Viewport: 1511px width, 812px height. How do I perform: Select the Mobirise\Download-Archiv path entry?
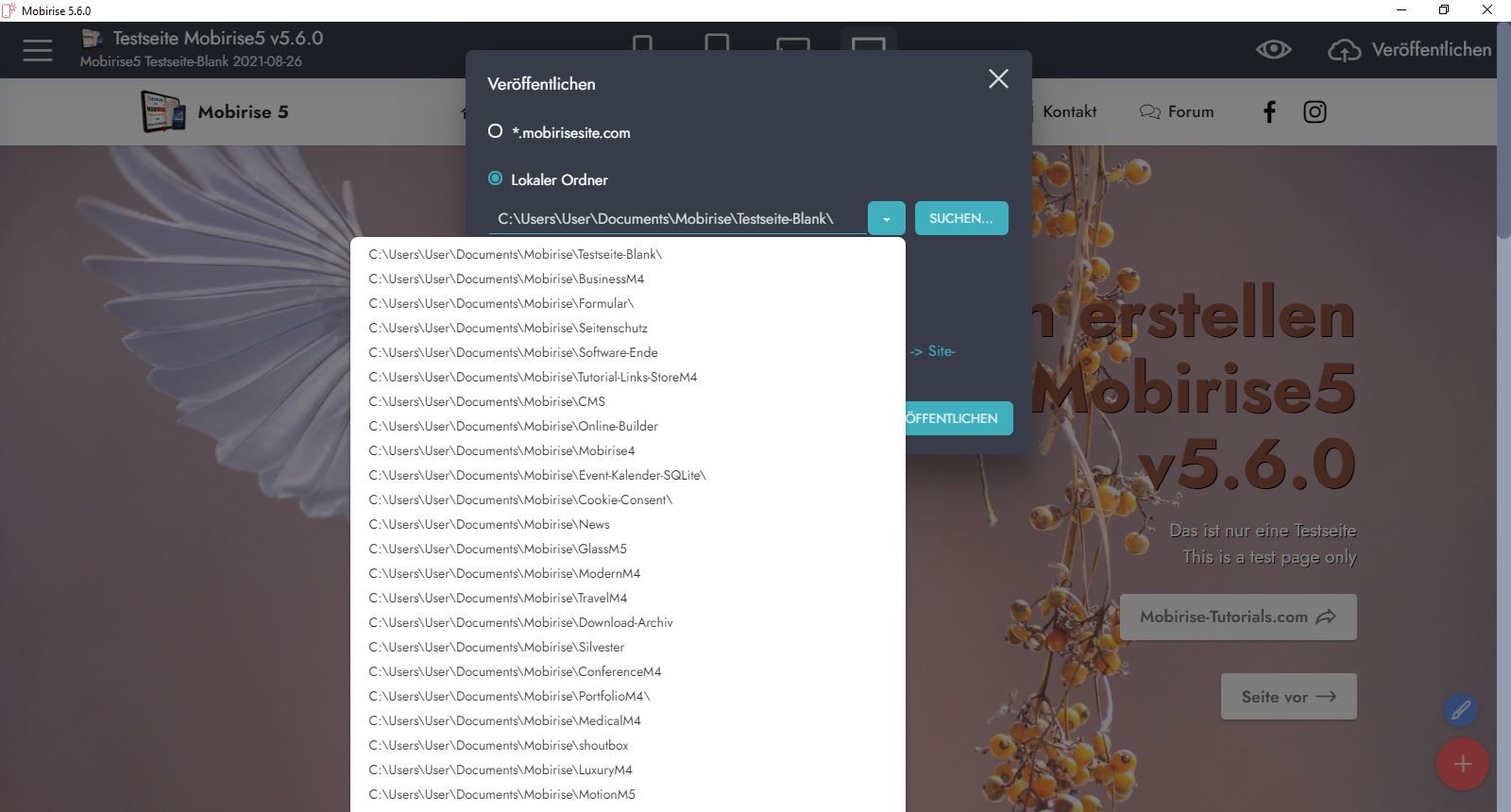(520, 622)
